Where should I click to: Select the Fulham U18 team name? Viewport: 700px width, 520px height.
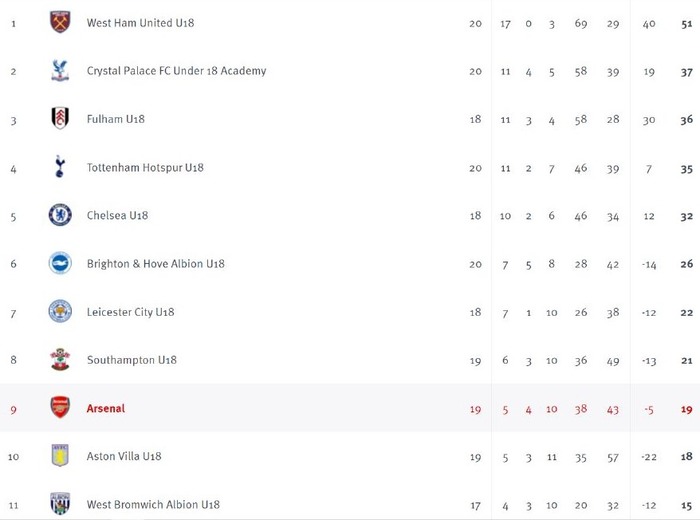[116, 119]
